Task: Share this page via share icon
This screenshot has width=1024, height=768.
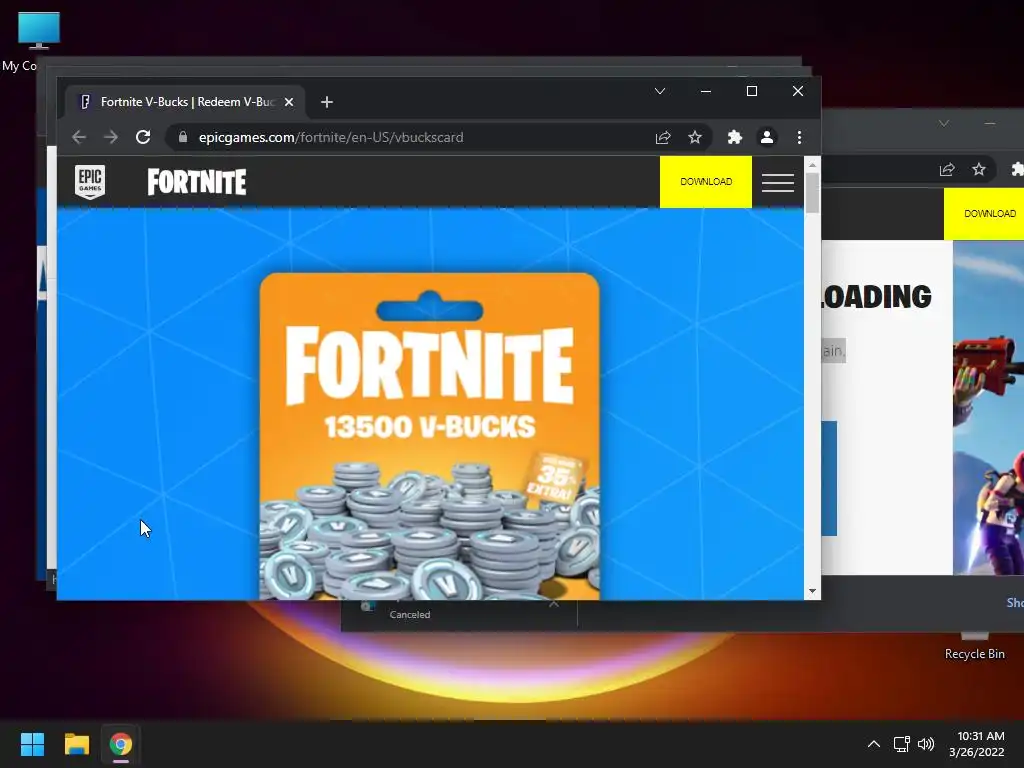Action: click(663, 137)
